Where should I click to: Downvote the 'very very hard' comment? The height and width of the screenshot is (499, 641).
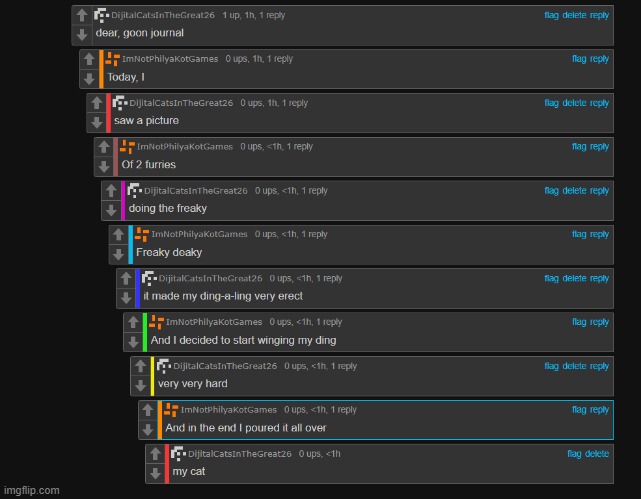141,385
